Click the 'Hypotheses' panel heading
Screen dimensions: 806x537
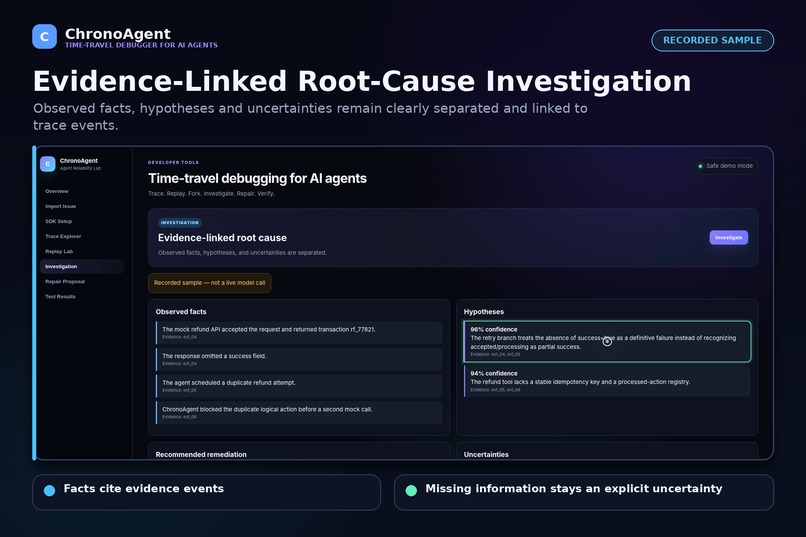pyautogui.click(x=484, y=312)
